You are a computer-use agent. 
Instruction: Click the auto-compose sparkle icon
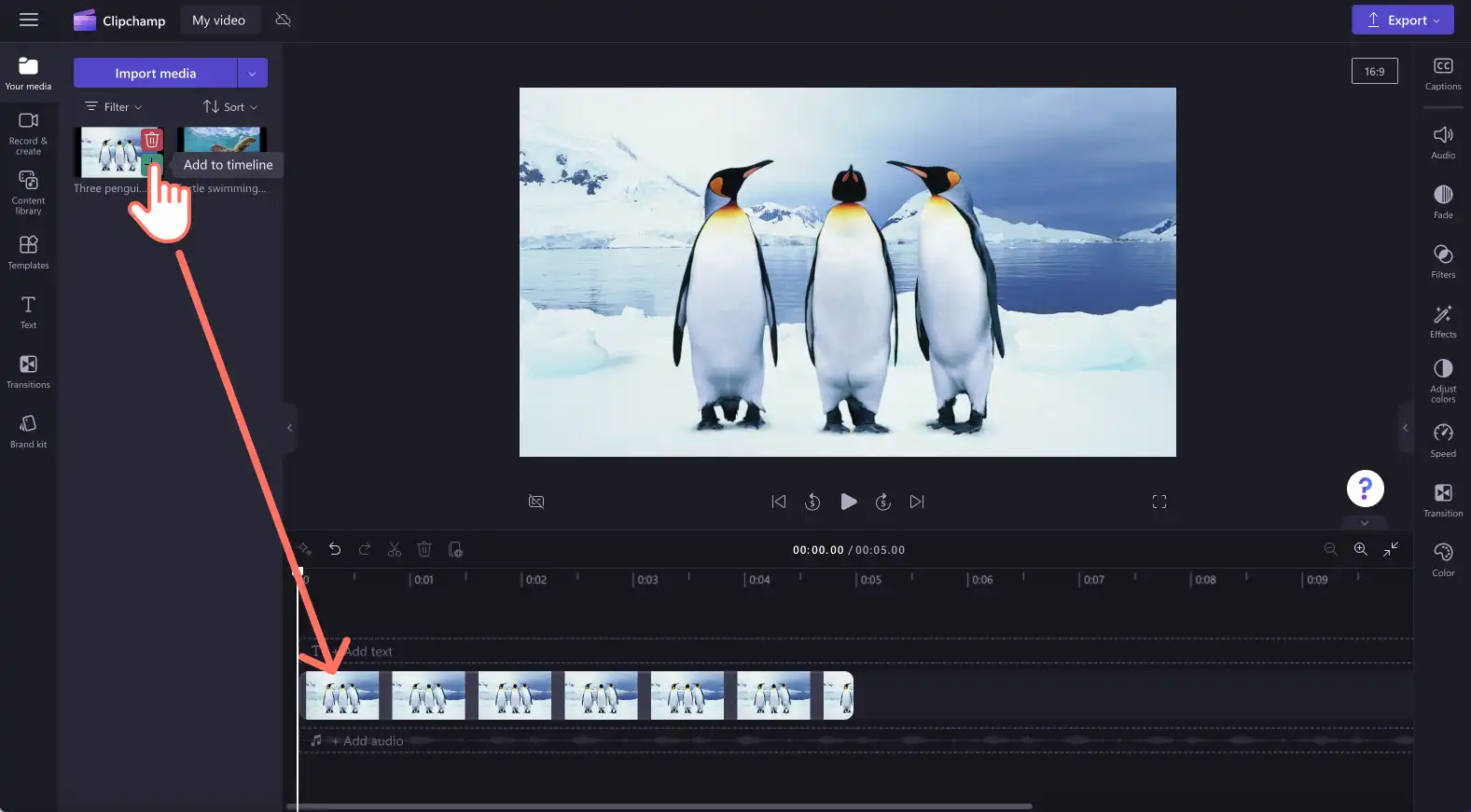coord(305,549)
